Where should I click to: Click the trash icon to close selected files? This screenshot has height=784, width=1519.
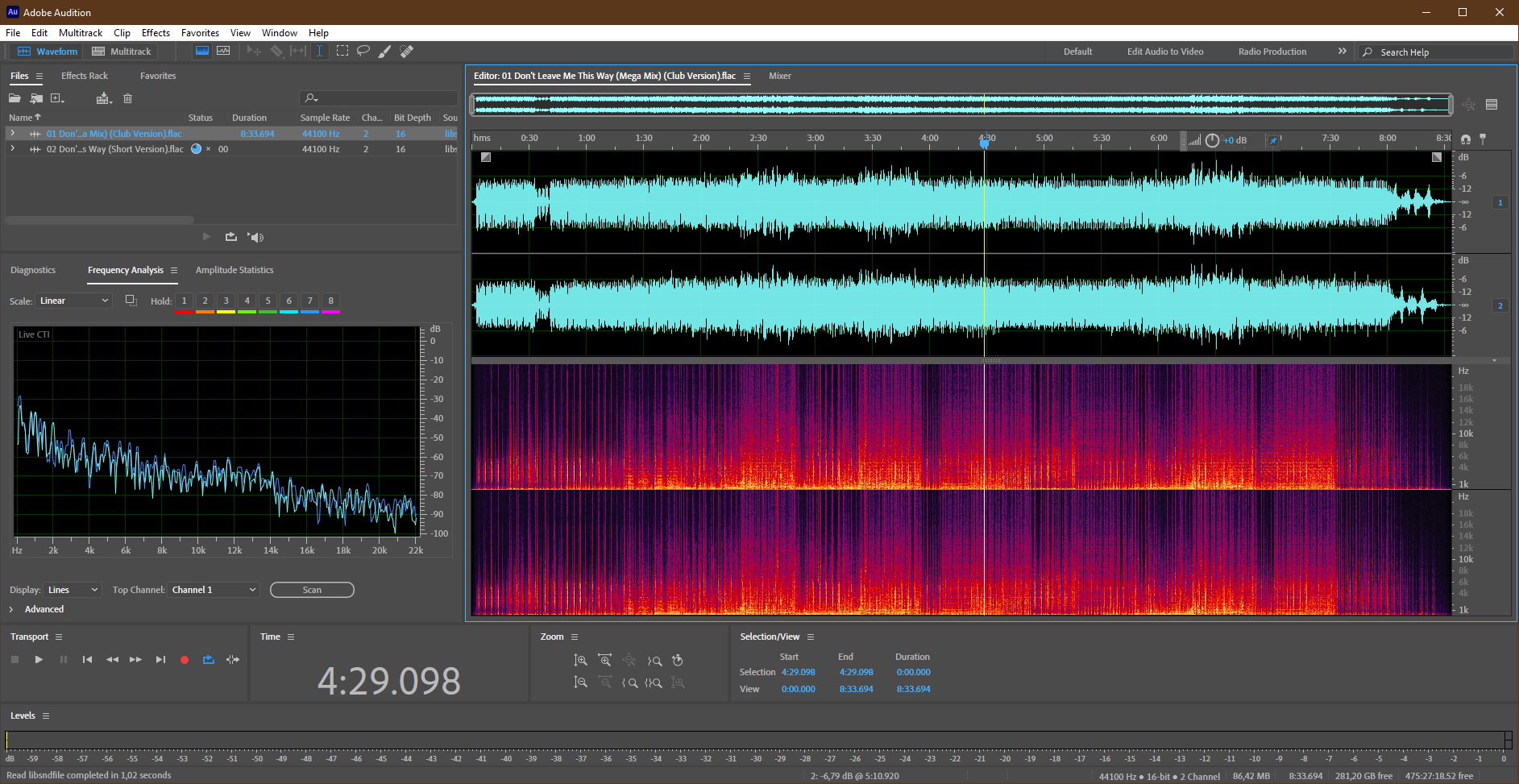coord(127,98)
